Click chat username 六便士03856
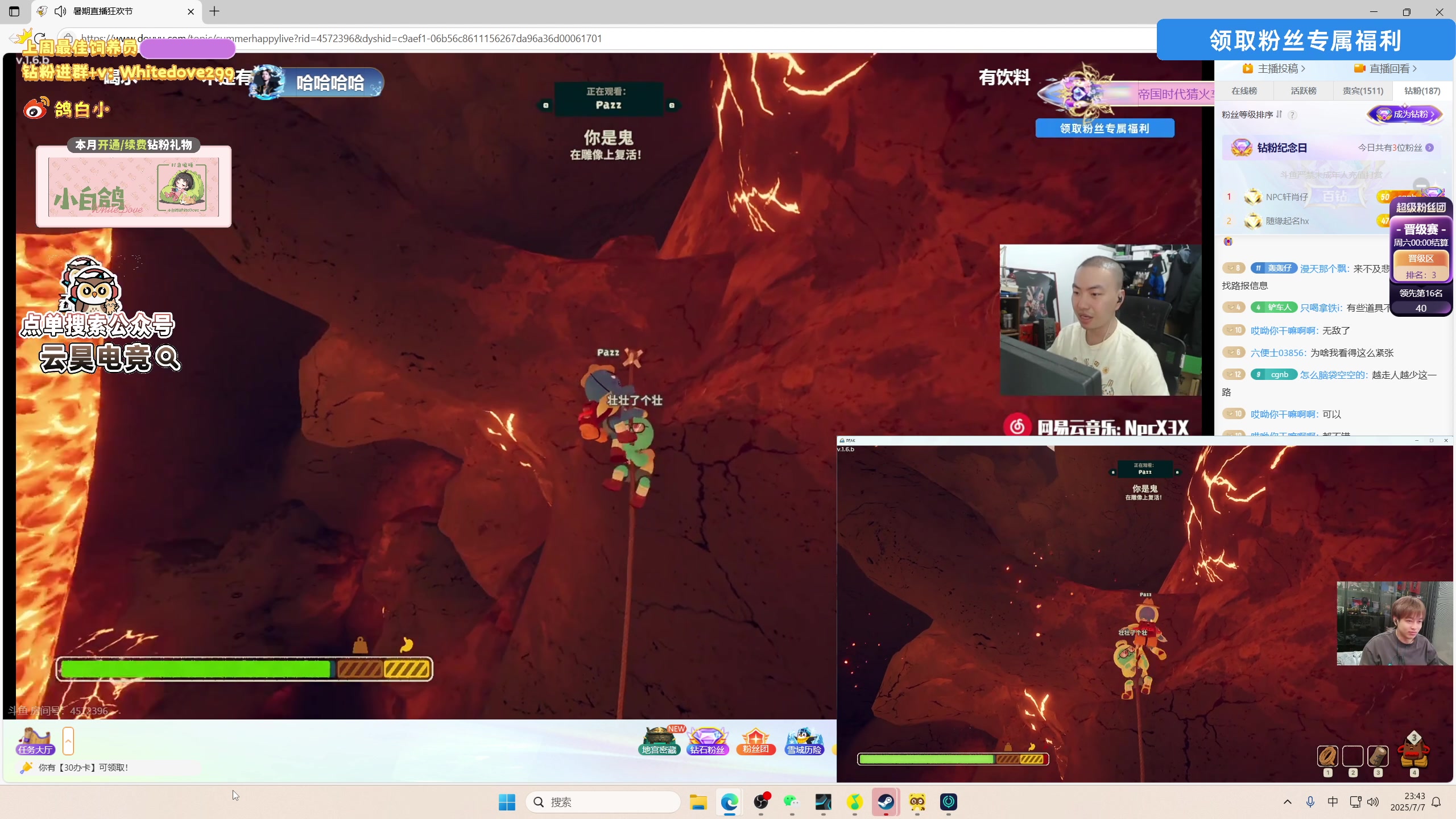This screenshot has width=1456, height=819. [x=1279, y=353]
